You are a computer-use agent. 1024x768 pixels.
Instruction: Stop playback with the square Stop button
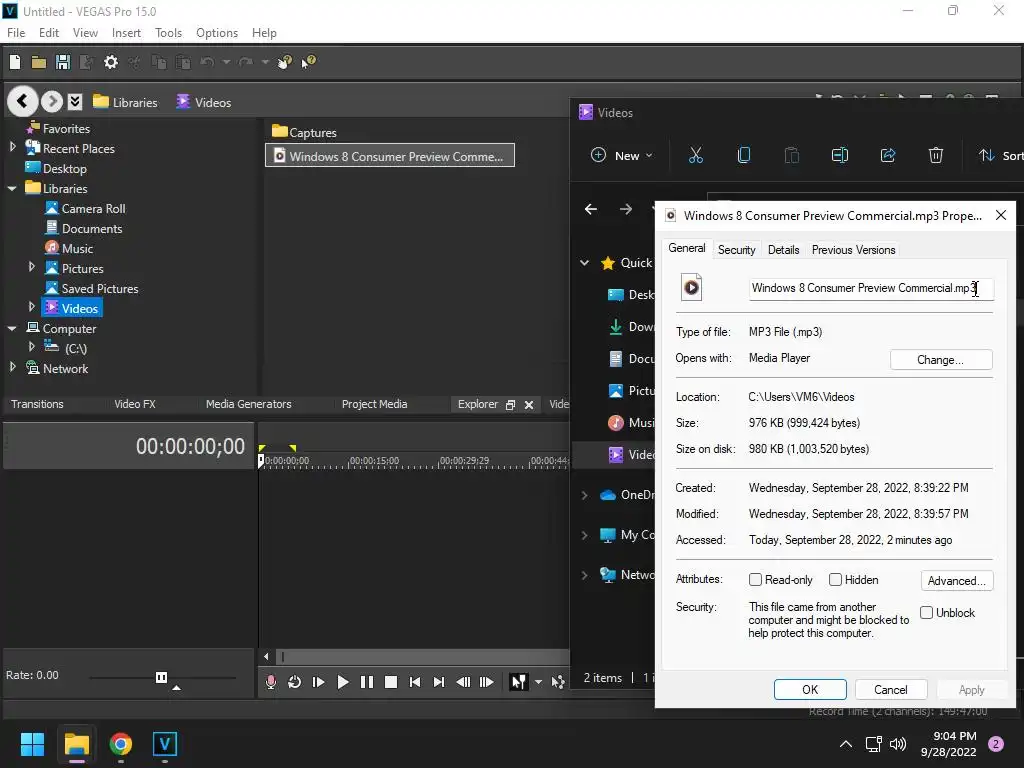click(x=391, y=682)
